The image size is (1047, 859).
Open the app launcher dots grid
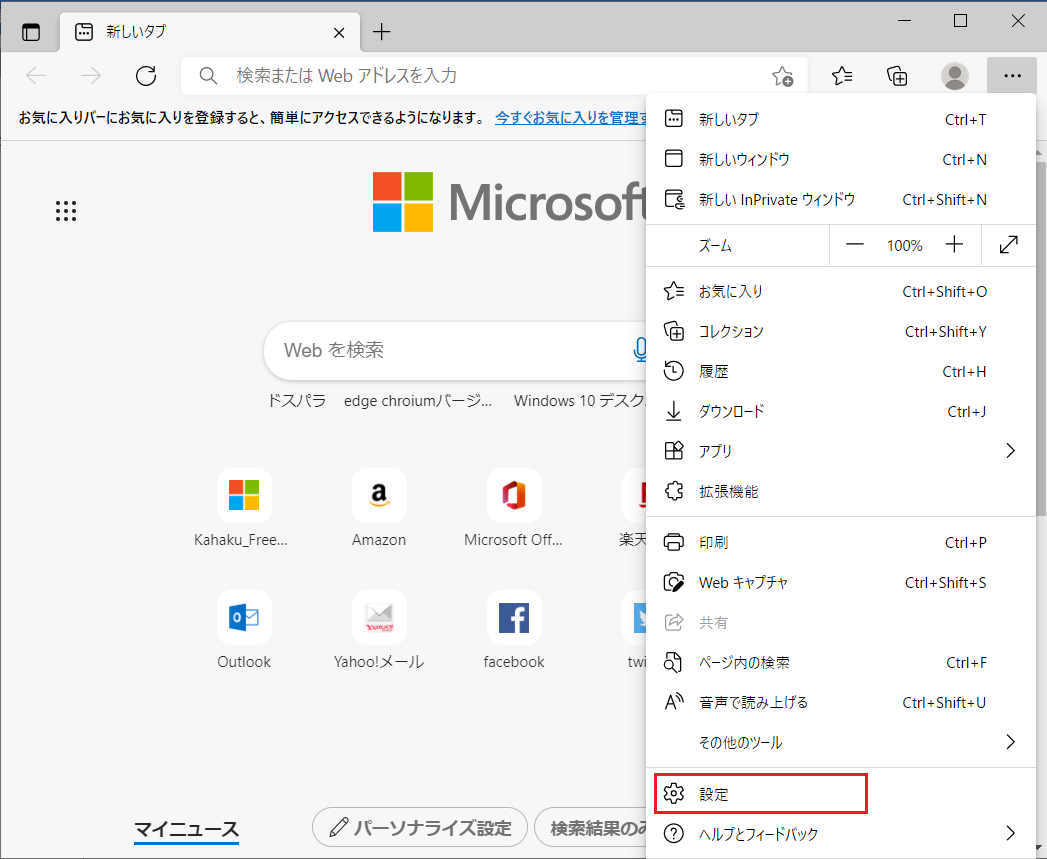[x=65, y=210]
